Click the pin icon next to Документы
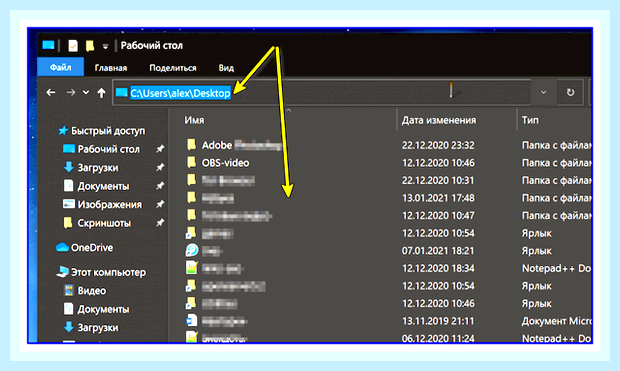 click(160, 186)
